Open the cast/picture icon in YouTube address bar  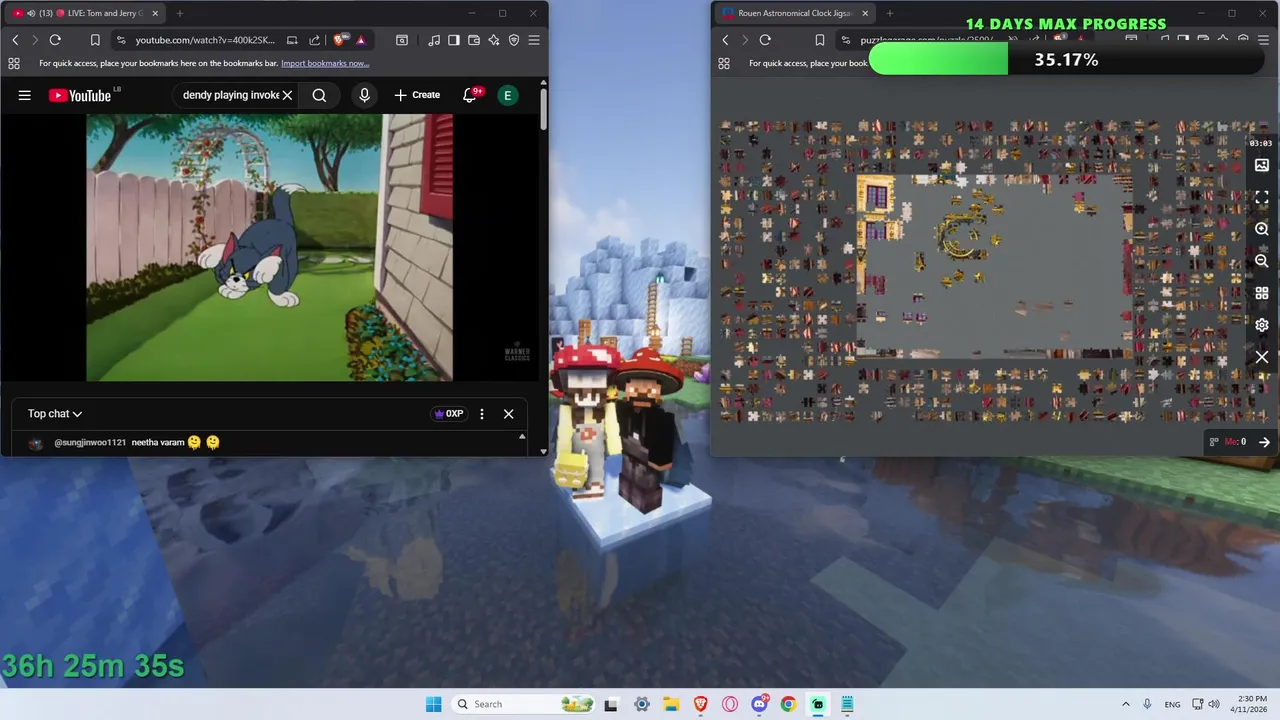292,40
